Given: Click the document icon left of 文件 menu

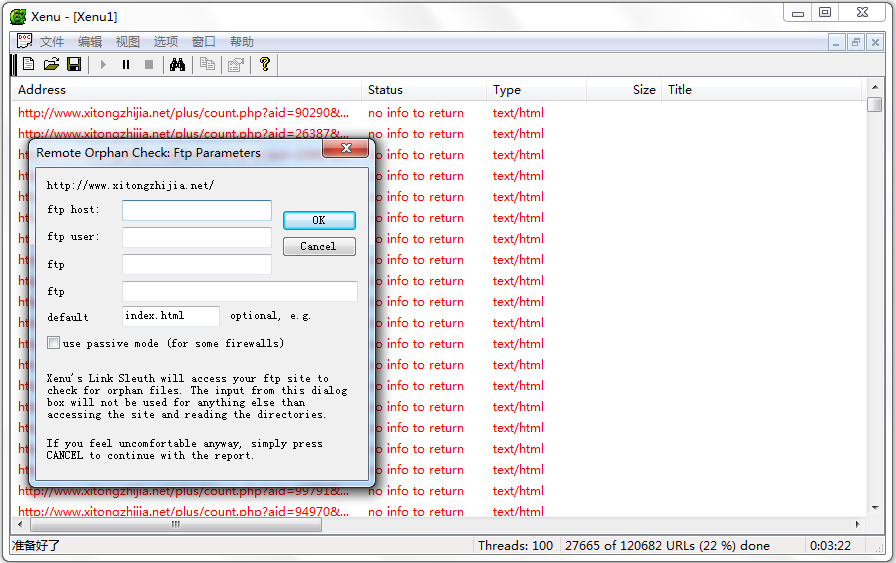Looking at the screenshot, I should point(24,41).
